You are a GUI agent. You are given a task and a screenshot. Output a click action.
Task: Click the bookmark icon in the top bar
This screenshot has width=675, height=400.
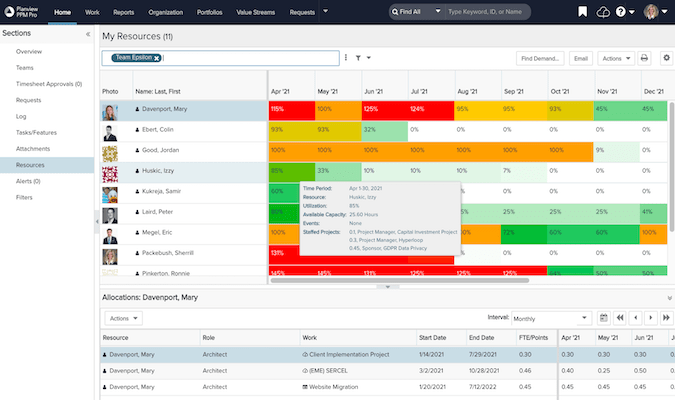pyautogui.click(x=584, y=12)
